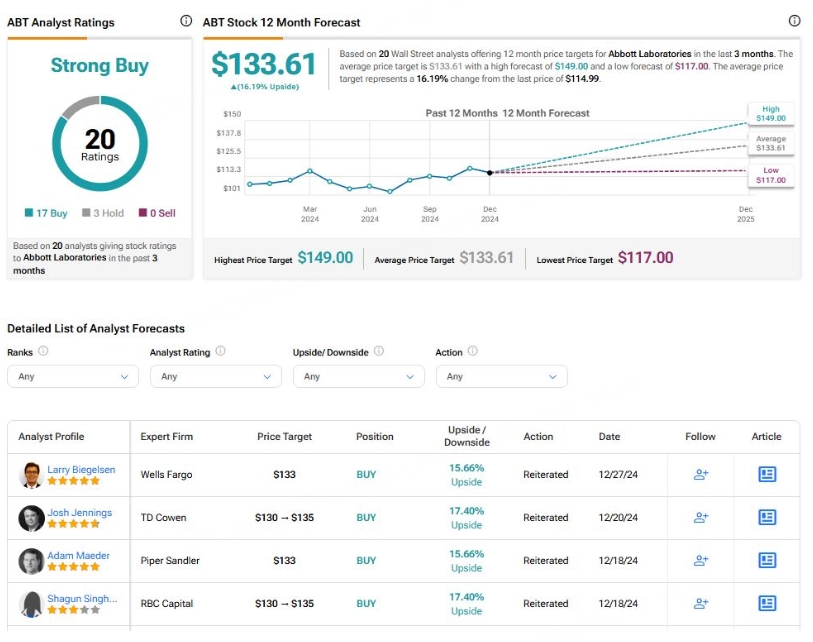Open the Analyst Rating dropdown
Image resolution: width=813 pixels, height=642 pixels.
(216, 376)
